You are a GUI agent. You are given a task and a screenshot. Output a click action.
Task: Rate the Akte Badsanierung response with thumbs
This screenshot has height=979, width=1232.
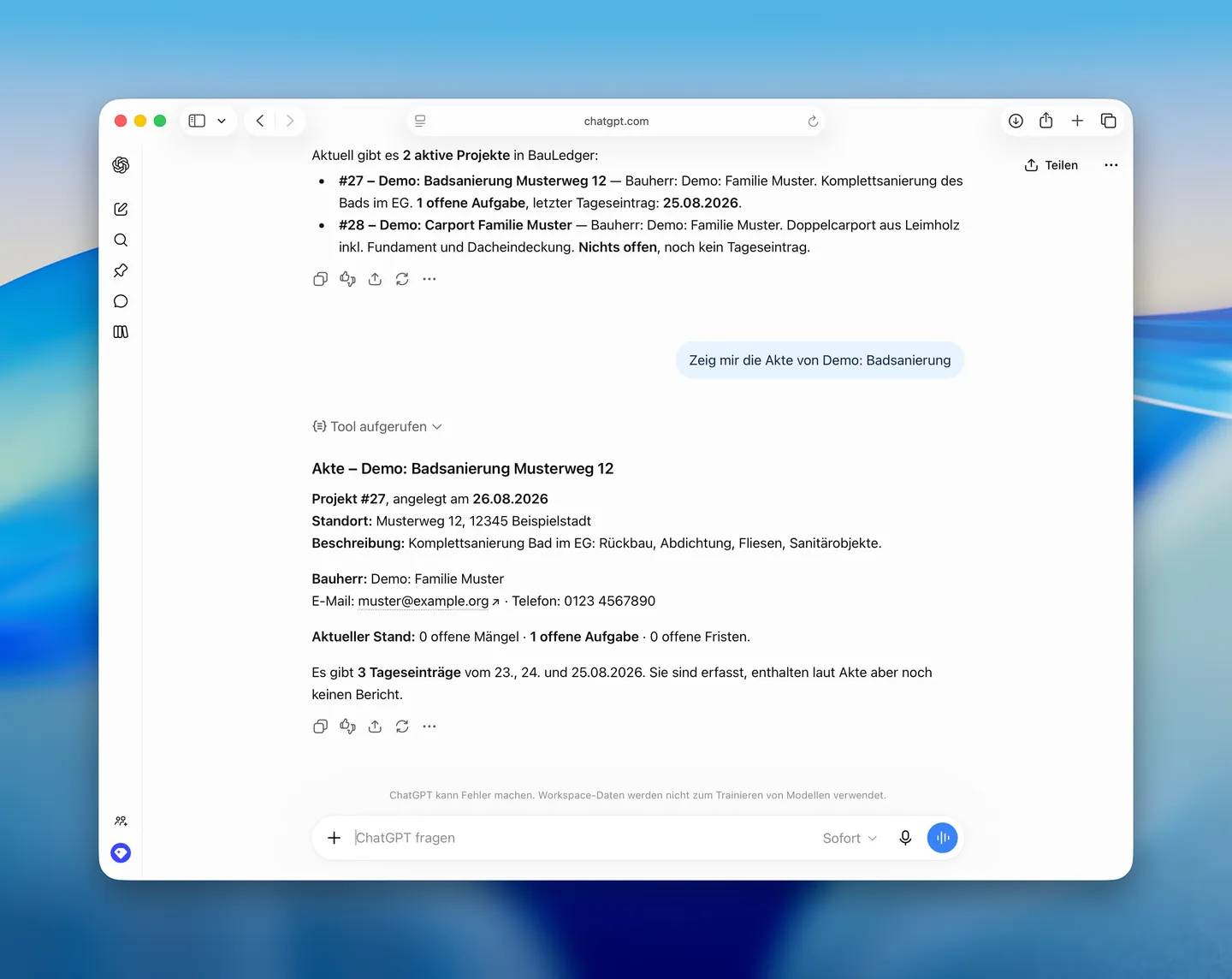pos(347,727)
